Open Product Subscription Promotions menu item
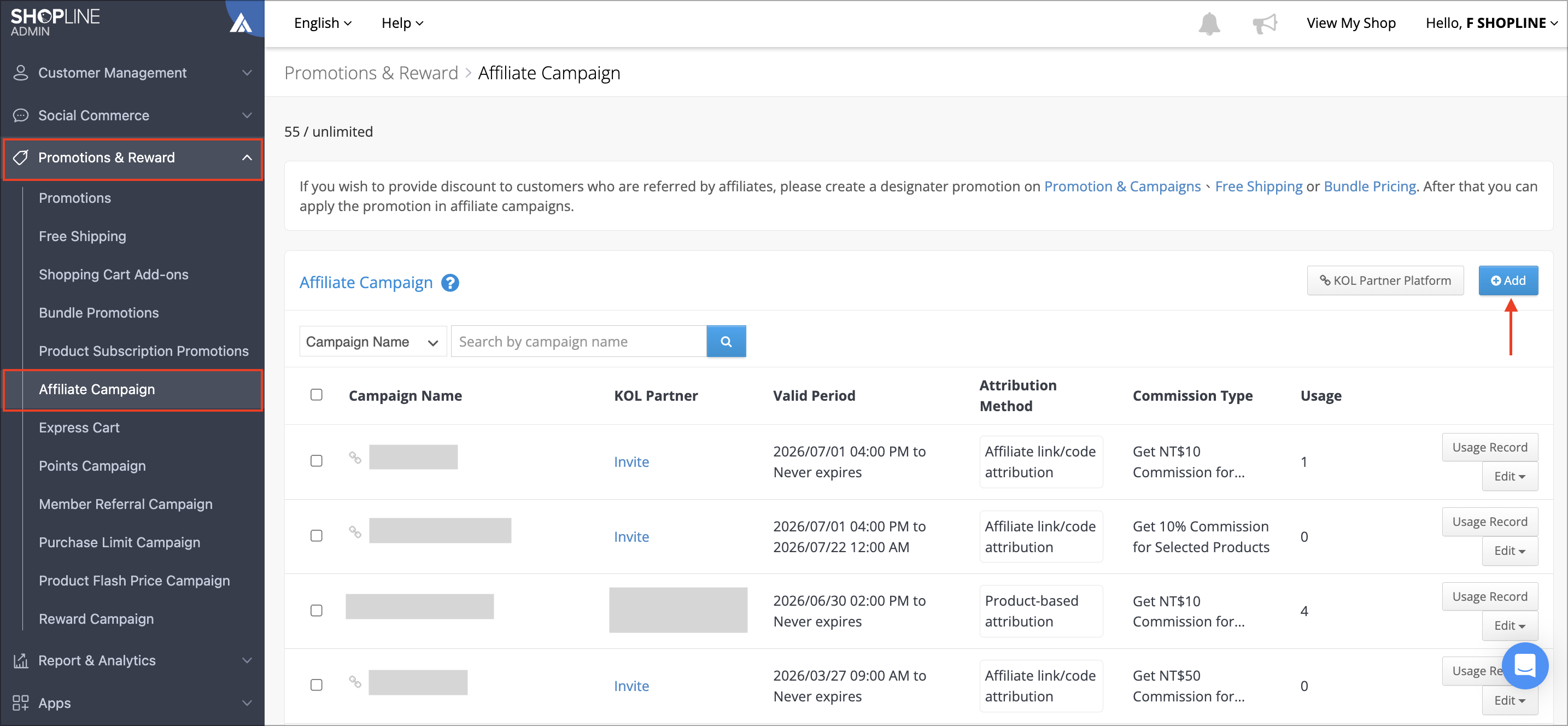This screenshot has width=1568, height=726. click(144, 351)
